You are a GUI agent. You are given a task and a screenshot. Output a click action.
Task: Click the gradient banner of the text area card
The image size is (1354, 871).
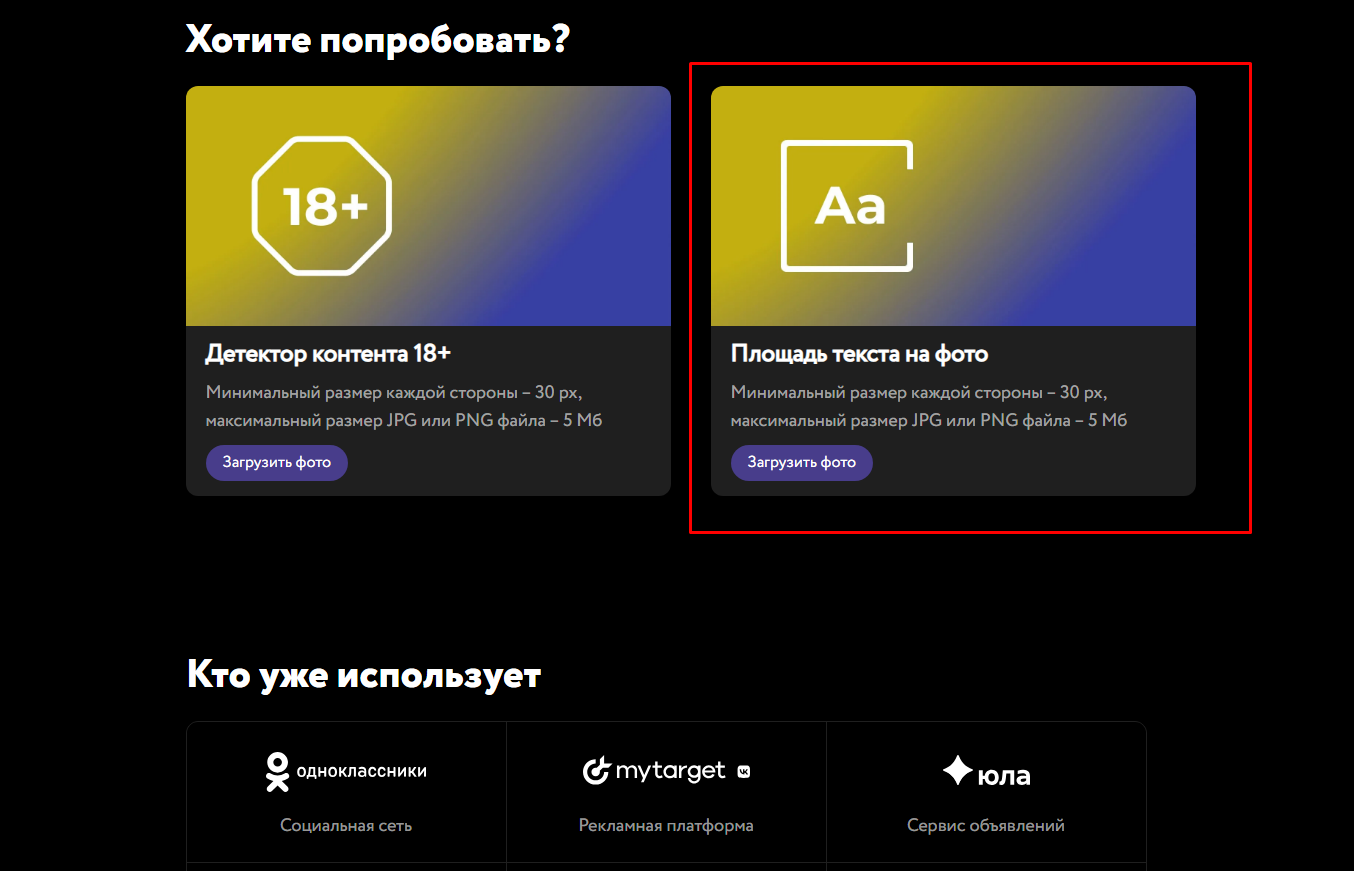coord(953,206)
